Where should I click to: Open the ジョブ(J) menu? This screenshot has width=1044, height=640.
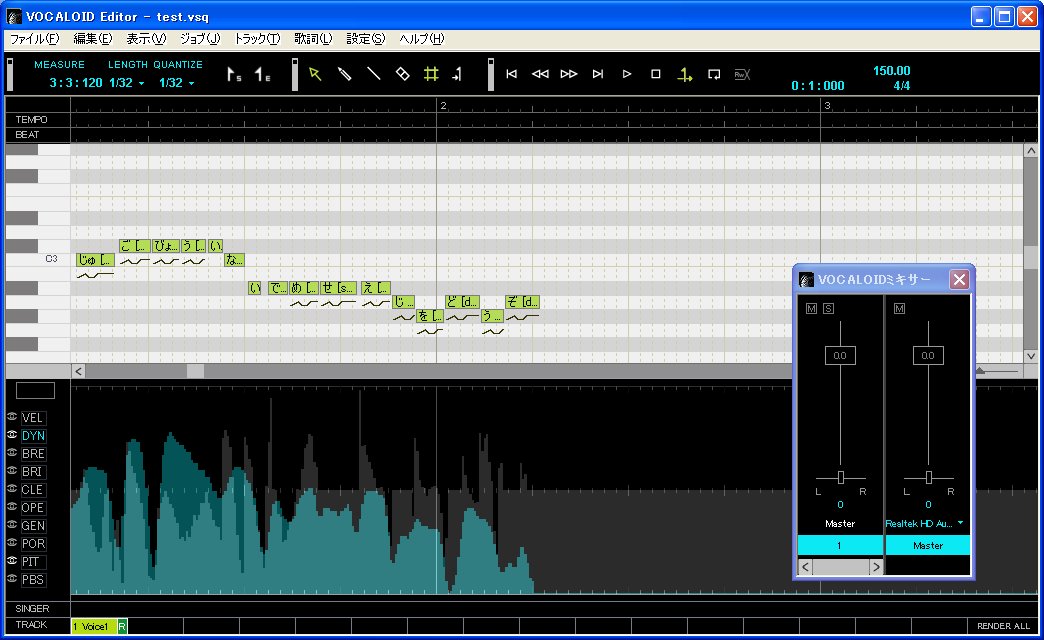click(x=200, y=39)
